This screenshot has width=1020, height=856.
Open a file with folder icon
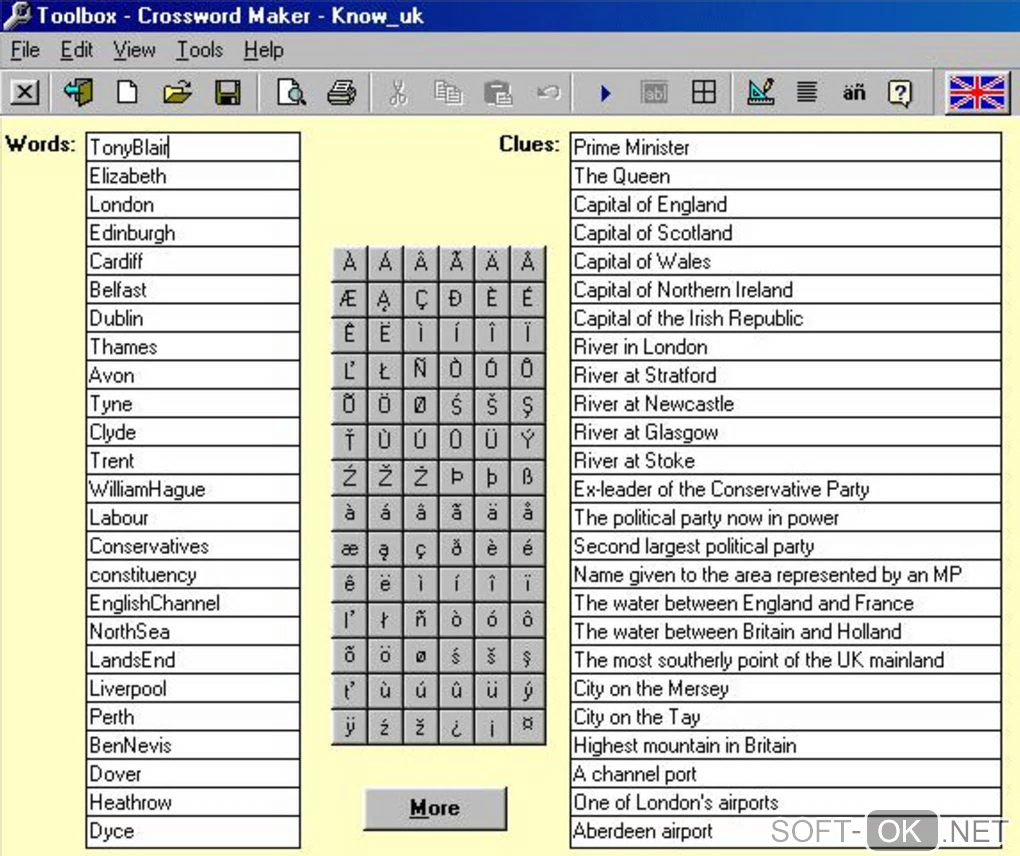[x=177, y=92]
